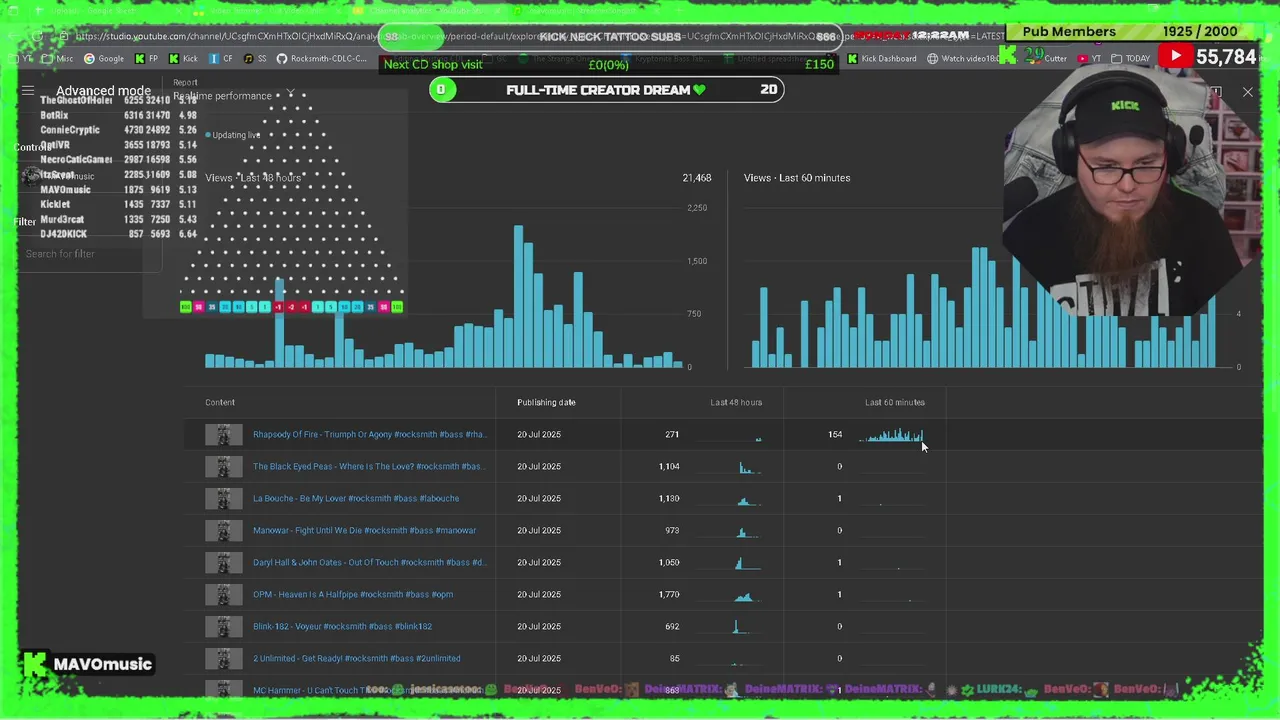
Task: Open the Google bookmark
Action: [104, 59]
